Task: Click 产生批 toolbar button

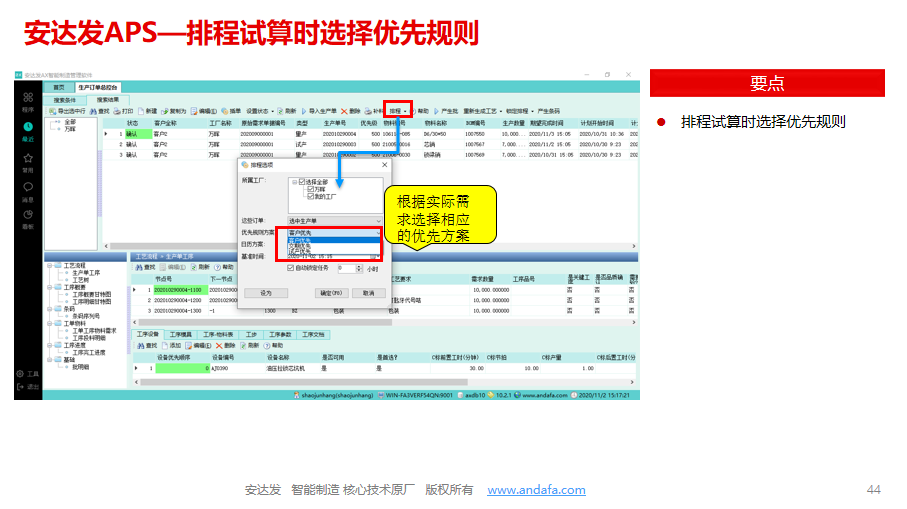Action: click(x=446, y=111)
